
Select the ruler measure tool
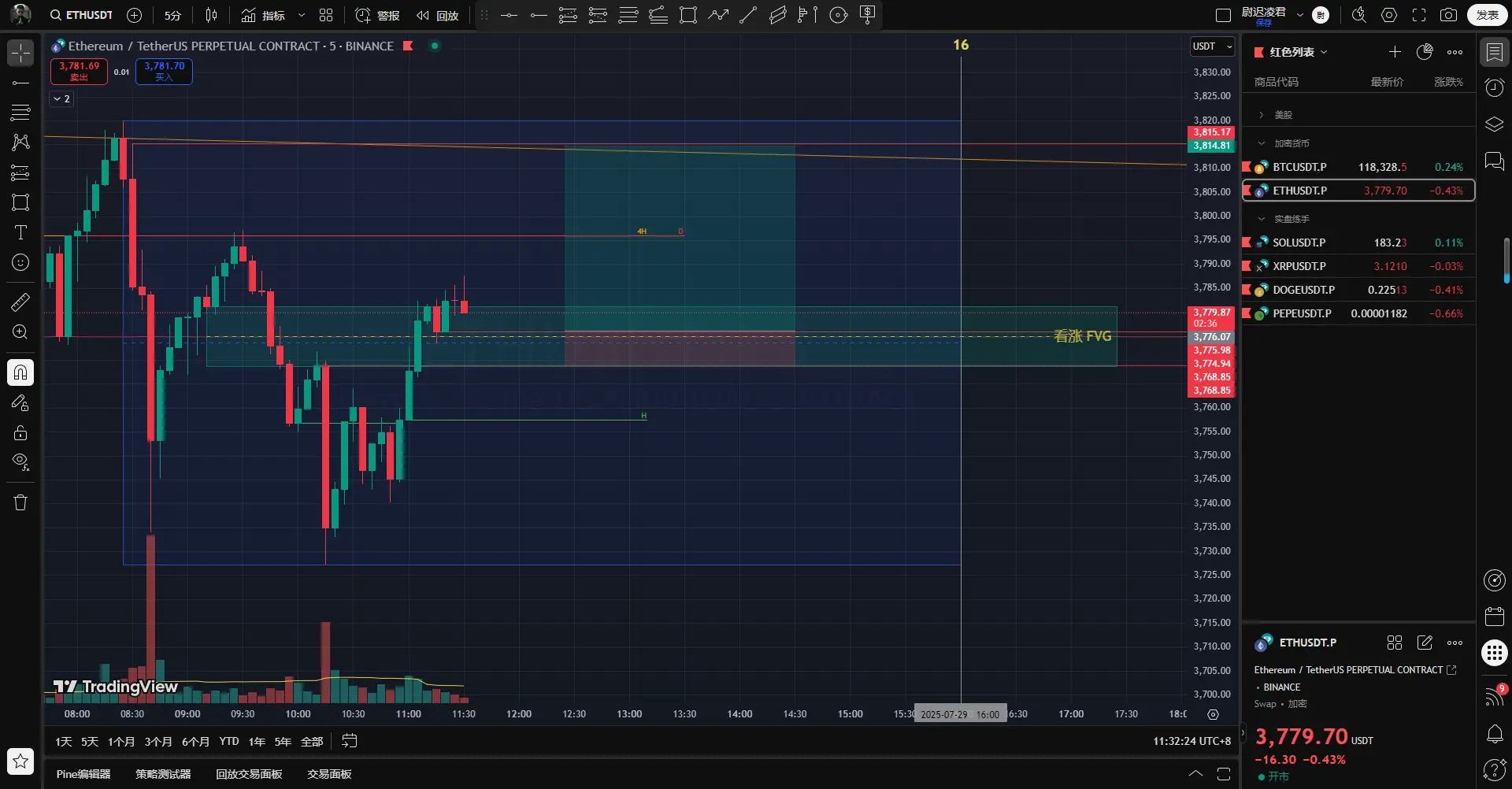pyautogui.click(x=20, y=302)
